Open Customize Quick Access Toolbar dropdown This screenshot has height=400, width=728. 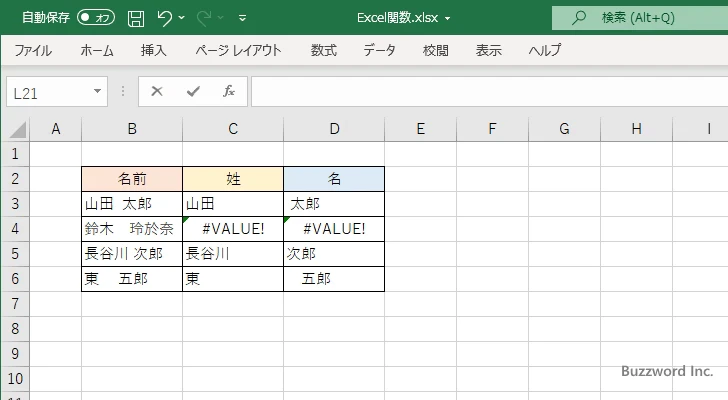[242, 19]
